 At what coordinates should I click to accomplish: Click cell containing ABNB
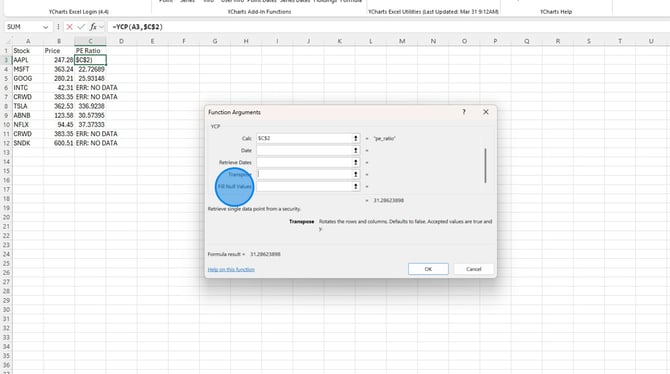click(x=28, y=115)
